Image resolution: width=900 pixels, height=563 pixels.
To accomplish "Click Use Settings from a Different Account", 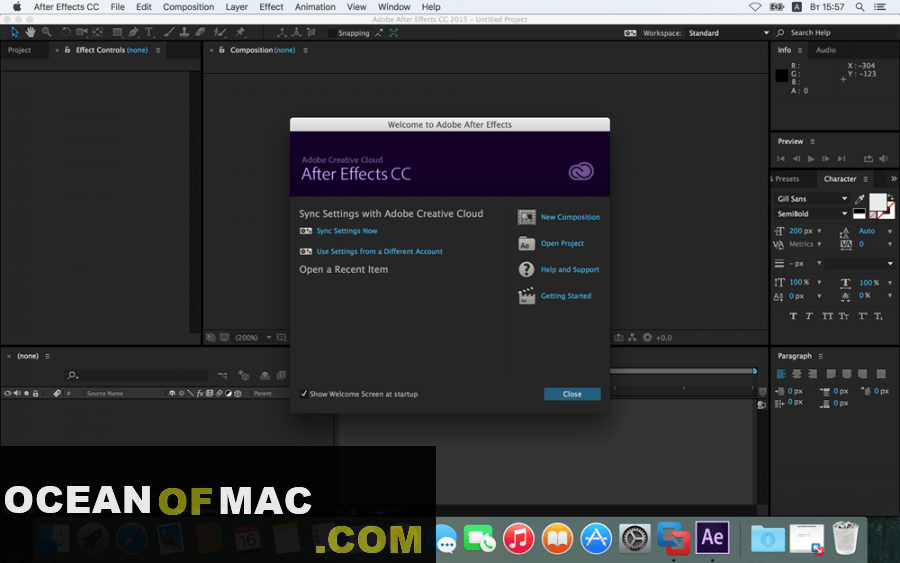I will (x=379, y=251).
